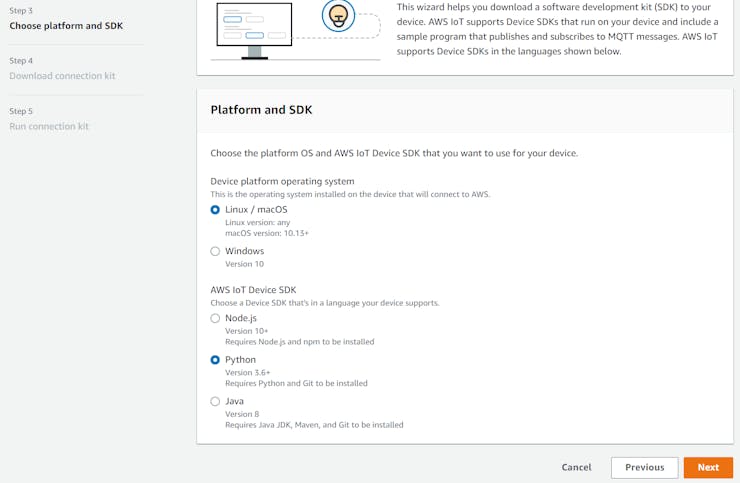The image size is (740, 483).
Task: Click the Platform and SDK heading
Action: click(x=261, y=110)
